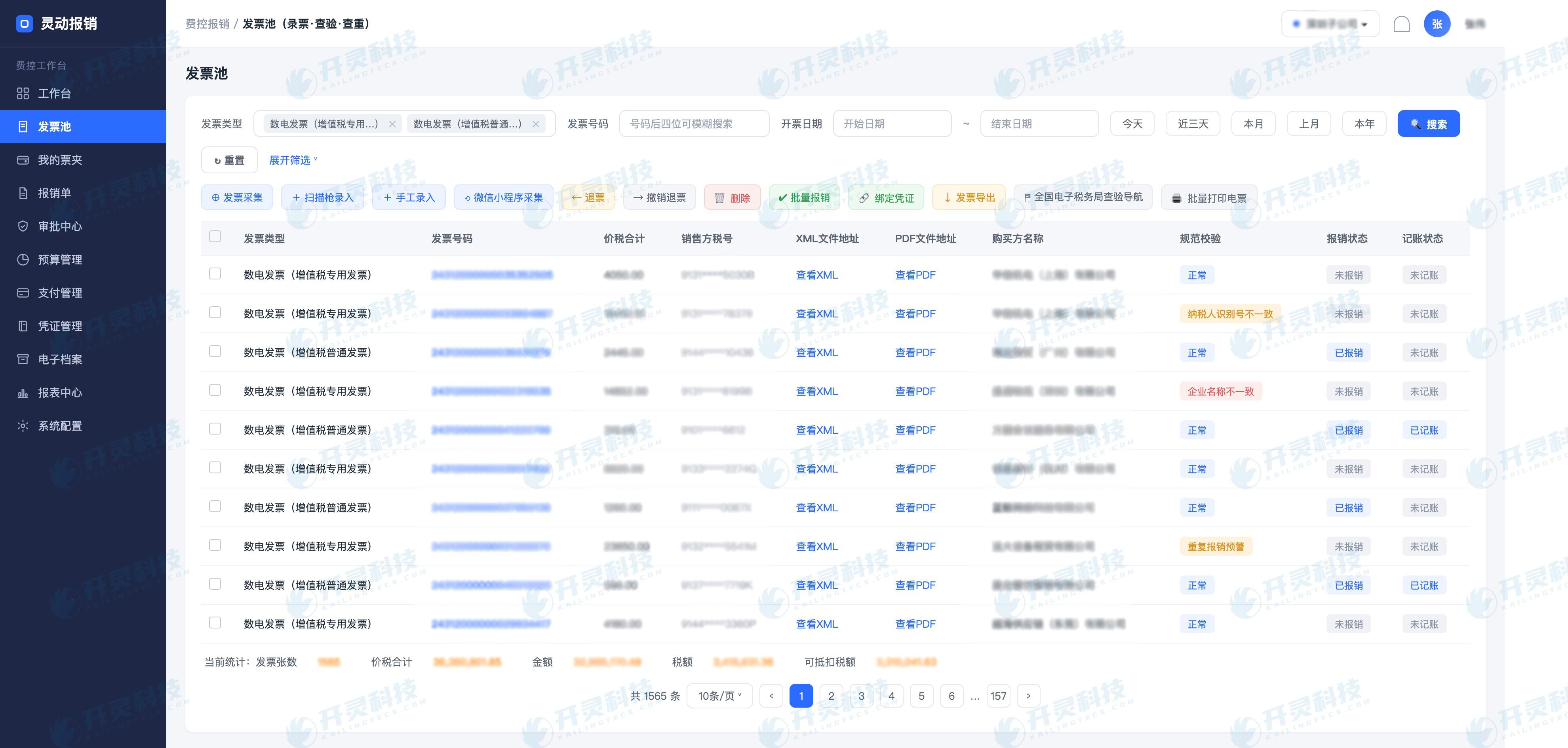Select the sixth invoice row checkbox
This screenshot has width=1568, height=748.
(x=215, y=467)
